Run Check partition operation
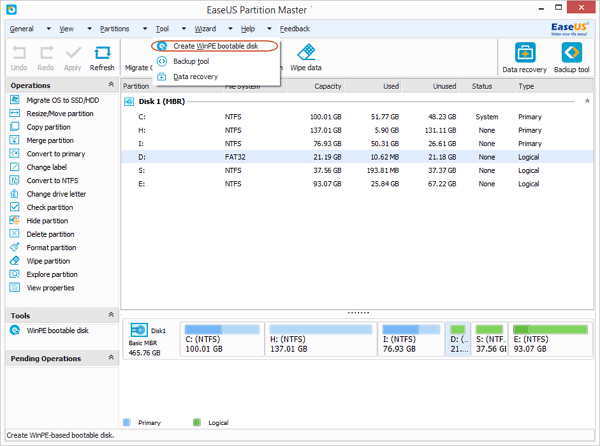Image resolution: width=600 pixels, height=446 pixels. (41, 207)
